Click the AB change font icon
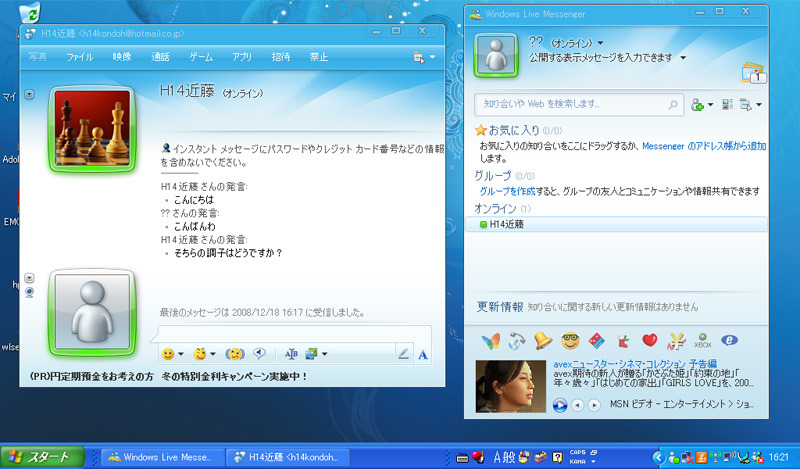 (291, 354)
